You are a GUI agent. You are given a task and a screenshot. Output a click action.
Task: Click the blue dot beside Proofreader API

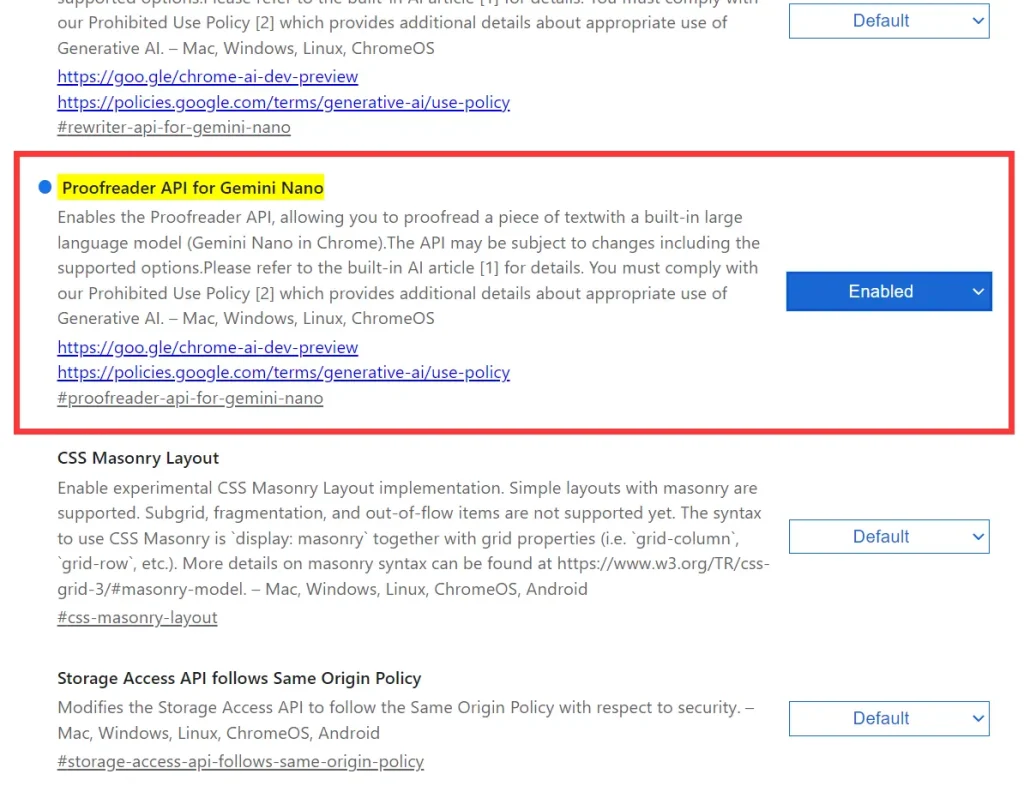(44, 187)
